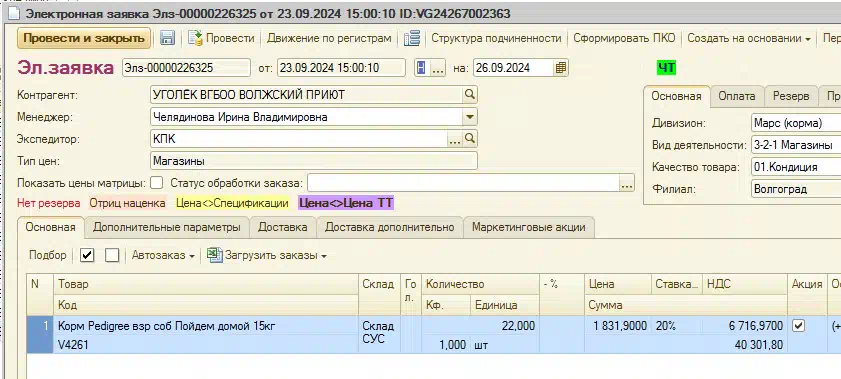Viewport: 841px width, 379px height.
Task: Open the subordination structure tree icon
Action: [412, 38]
